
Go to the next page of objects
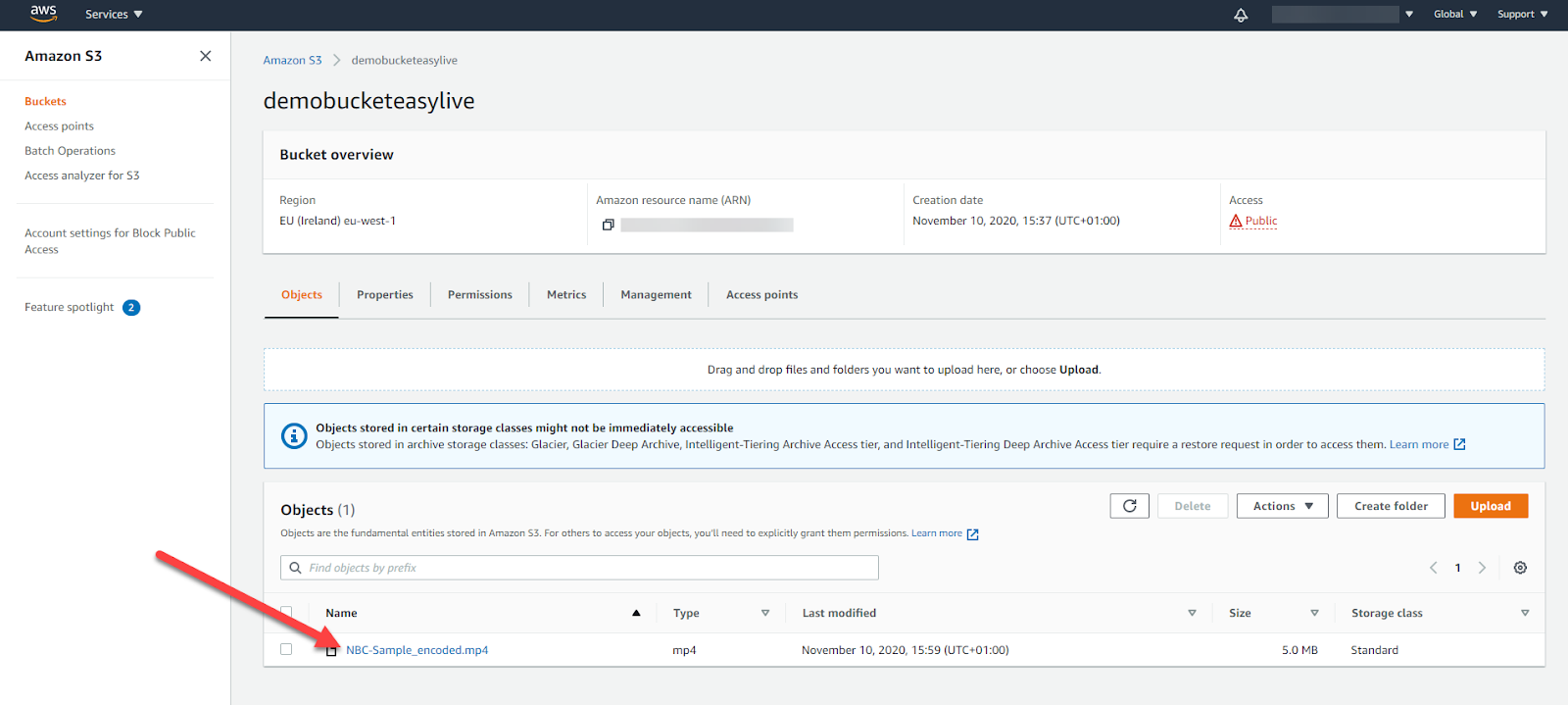click(x=1482, y=568)
